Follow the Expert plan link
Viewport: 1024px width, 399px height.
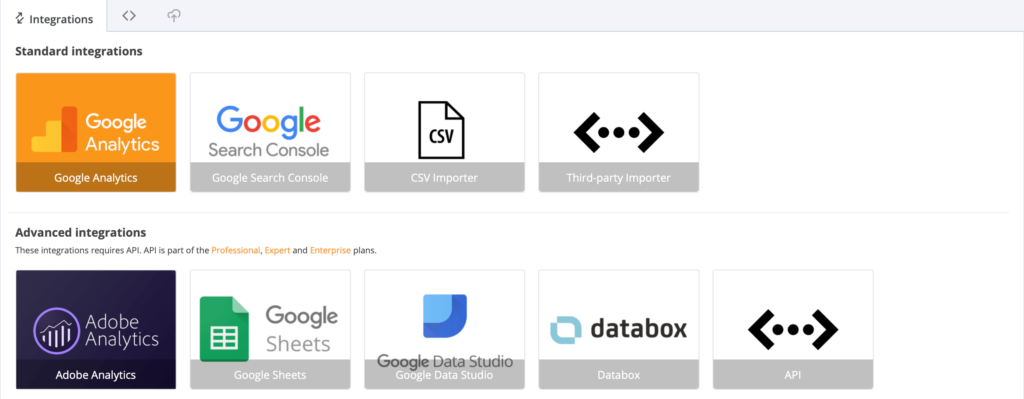point(278,251)
